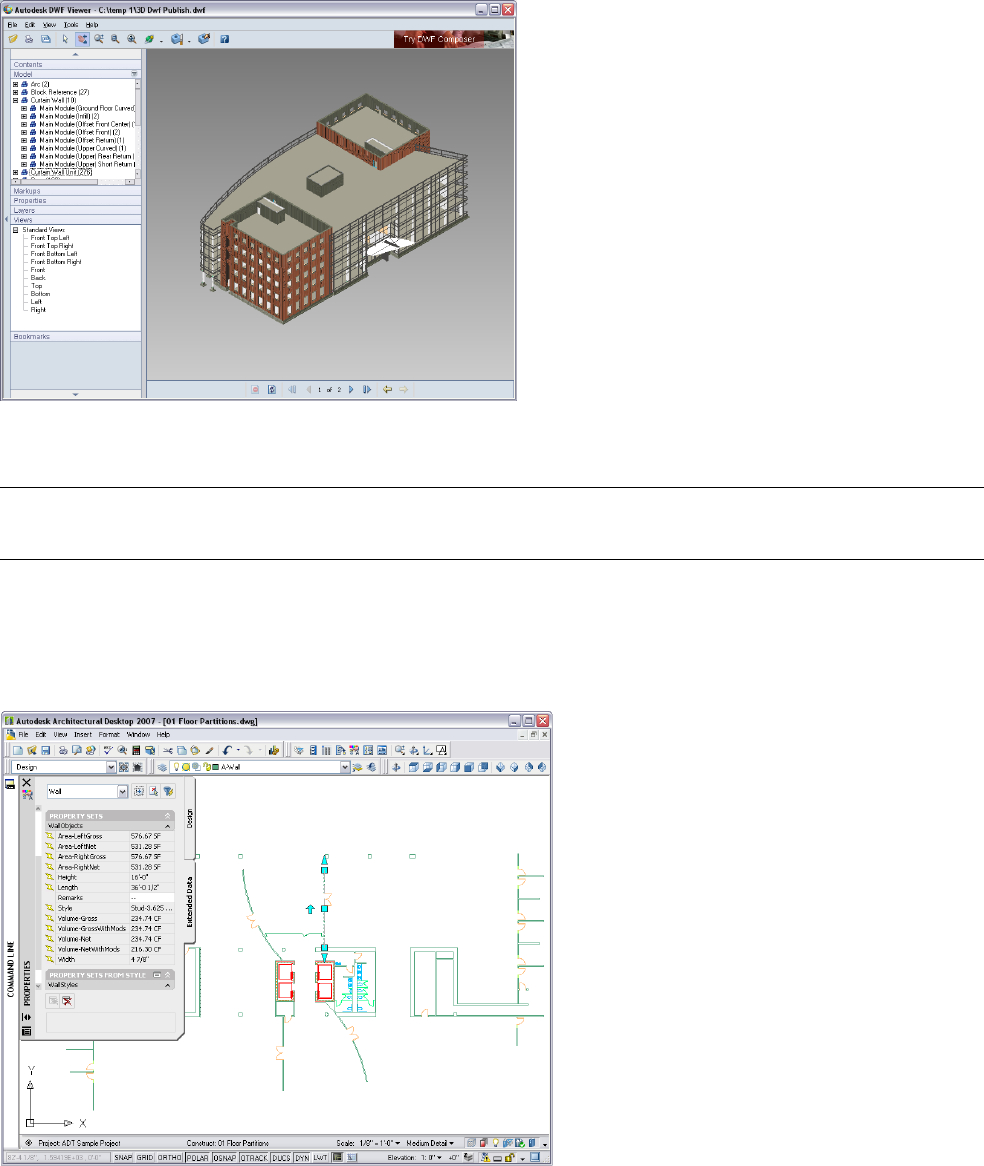
Task: Open the Tools menu in DWF Viewer
Action: [71, 25]
